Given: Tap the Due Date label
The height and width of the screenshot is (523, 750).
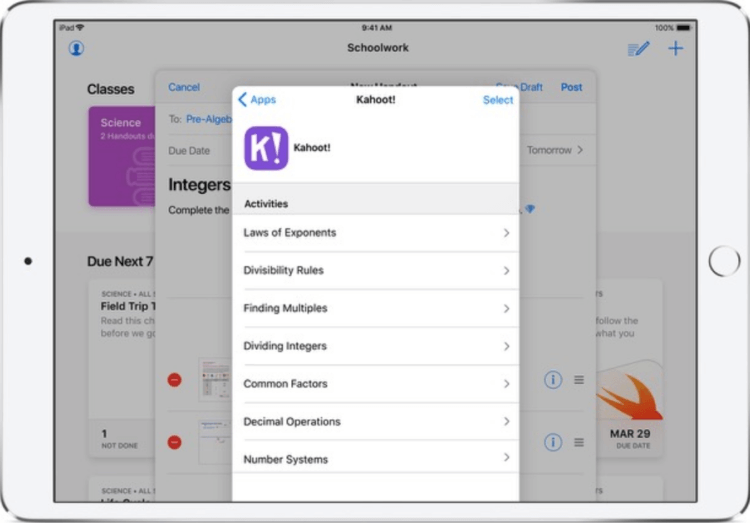Looking at the screenshot, I should pyautogui.click(x=189, y=151).
